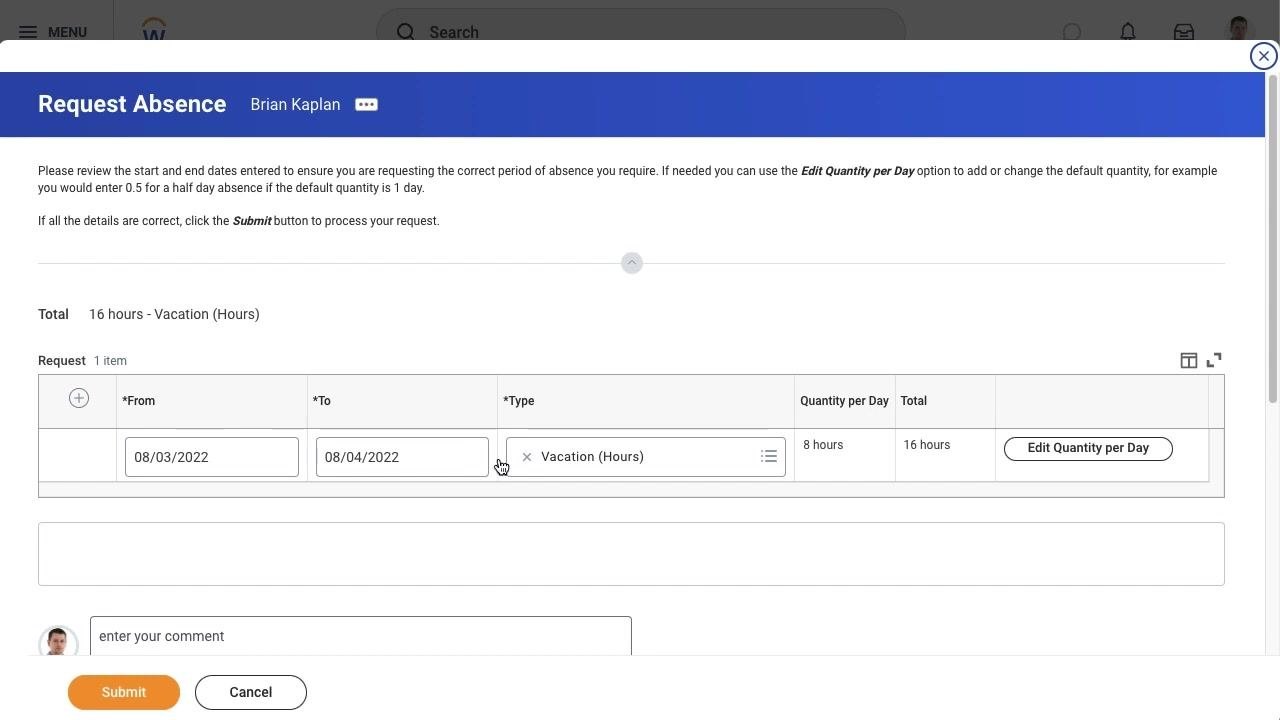The image size is (1280, 720).
Task: Click into the enter your comment box
Action: point(361,636)
